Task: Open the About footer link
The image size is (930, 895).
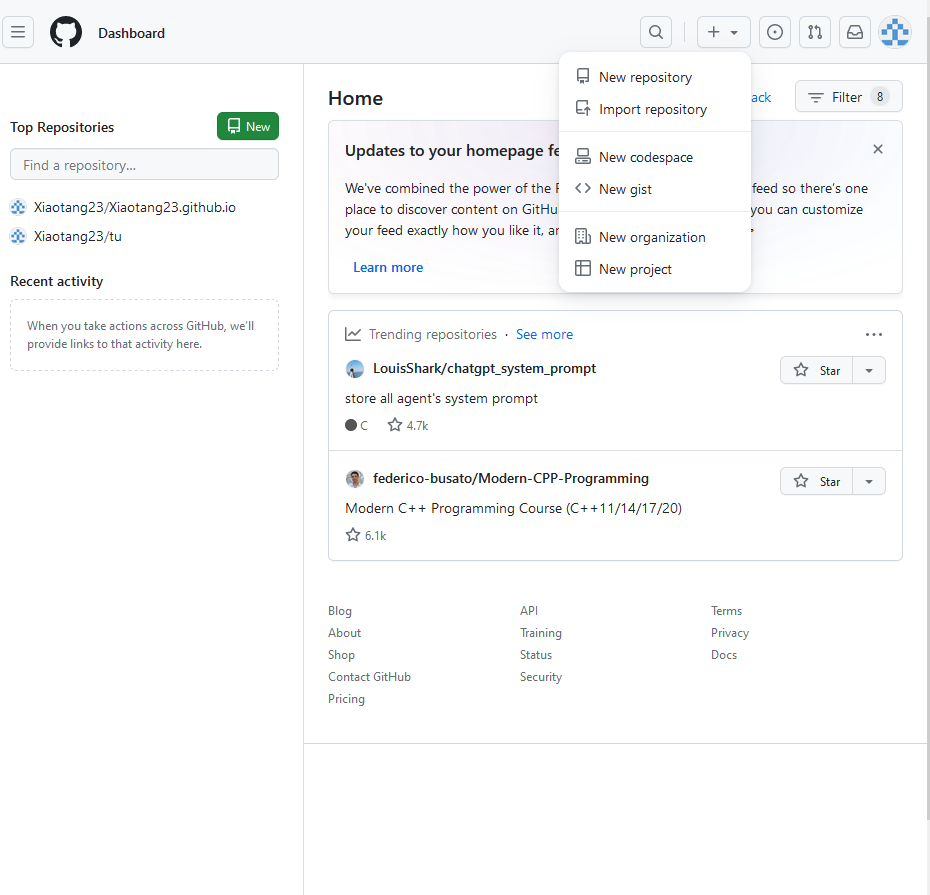Action: point(345,633)
